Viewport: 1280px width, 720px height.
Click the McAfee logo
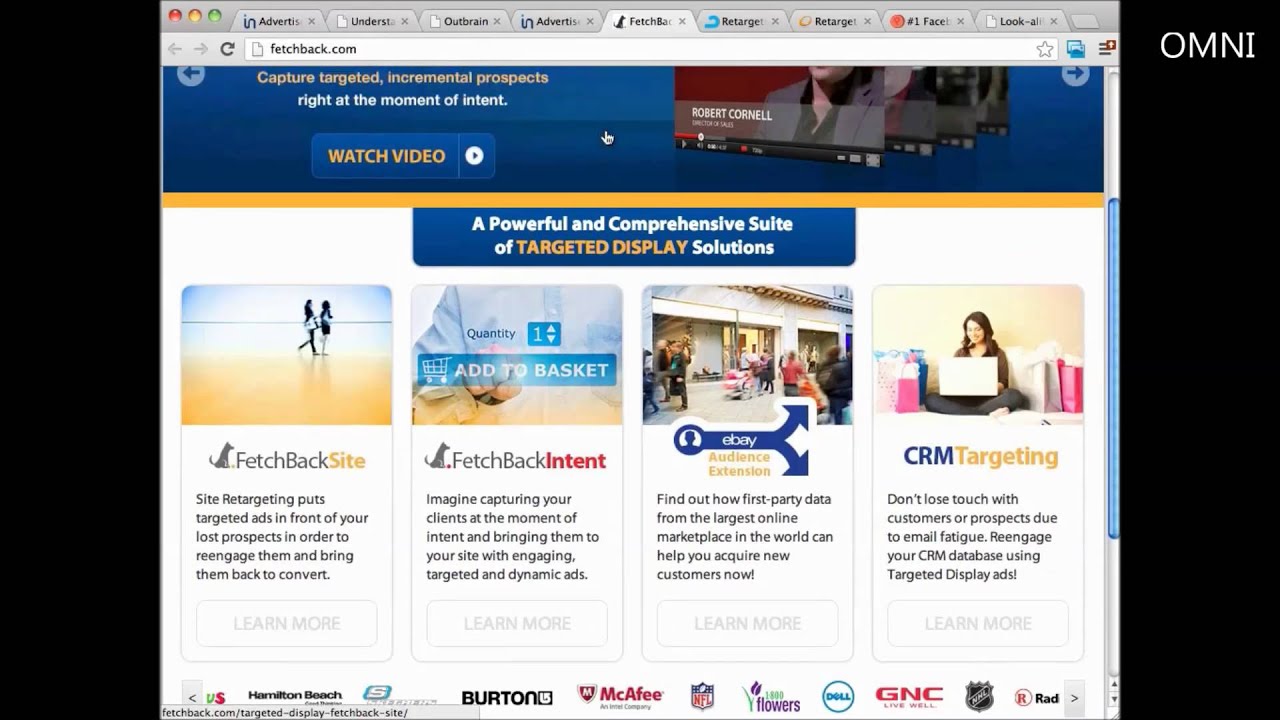pos(621,696)
